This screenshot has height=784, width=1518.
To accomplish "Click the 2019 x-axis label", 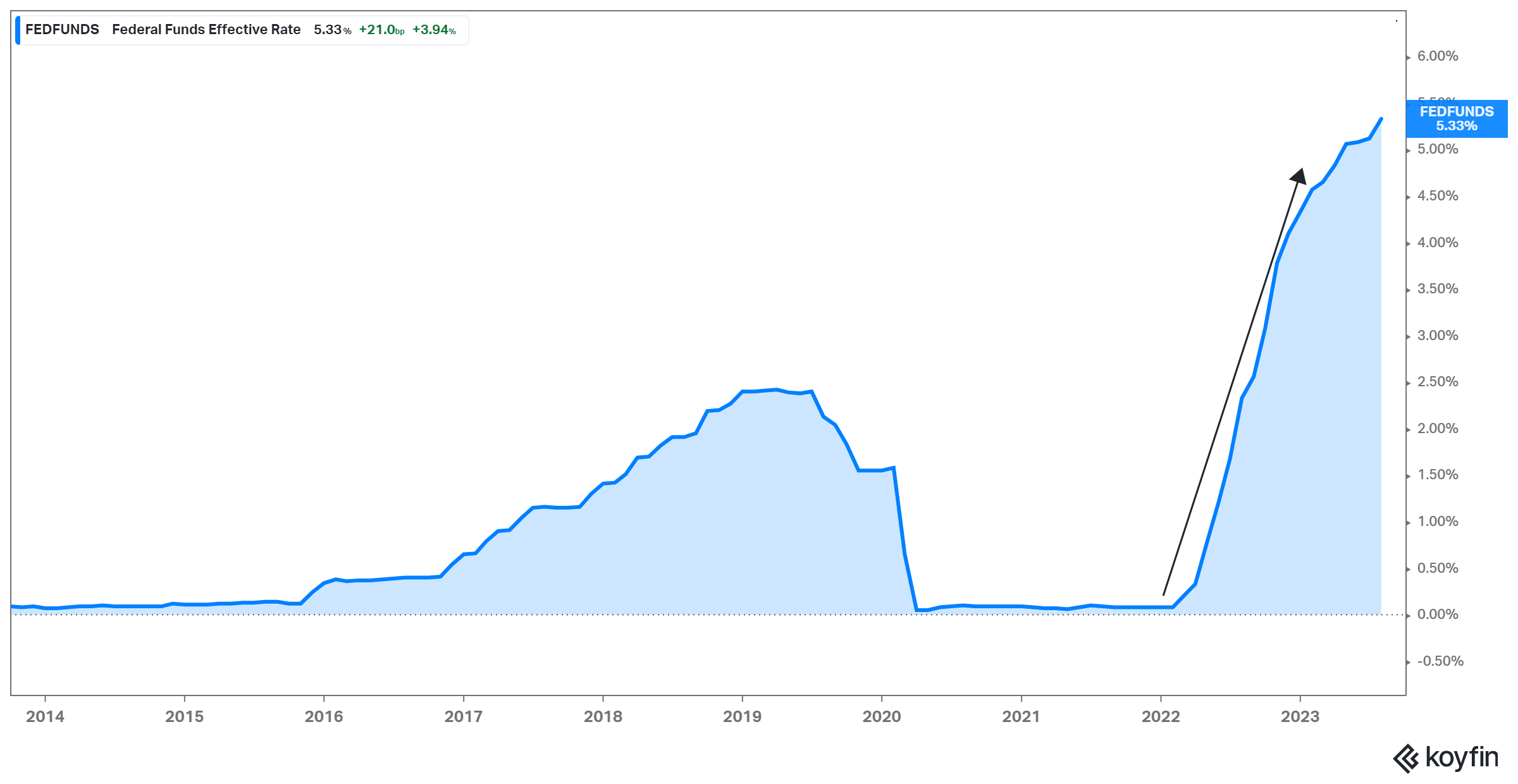I will coord(742,716).
